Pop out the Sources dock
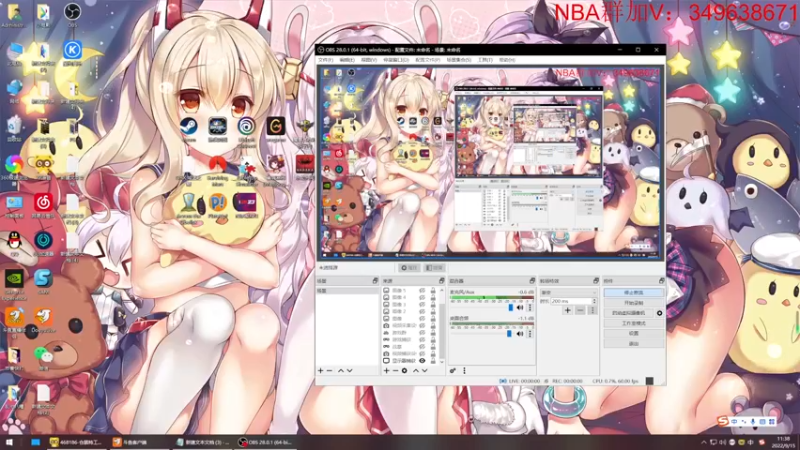The height and width of the screenshot is (450, 800). (441, 281)
